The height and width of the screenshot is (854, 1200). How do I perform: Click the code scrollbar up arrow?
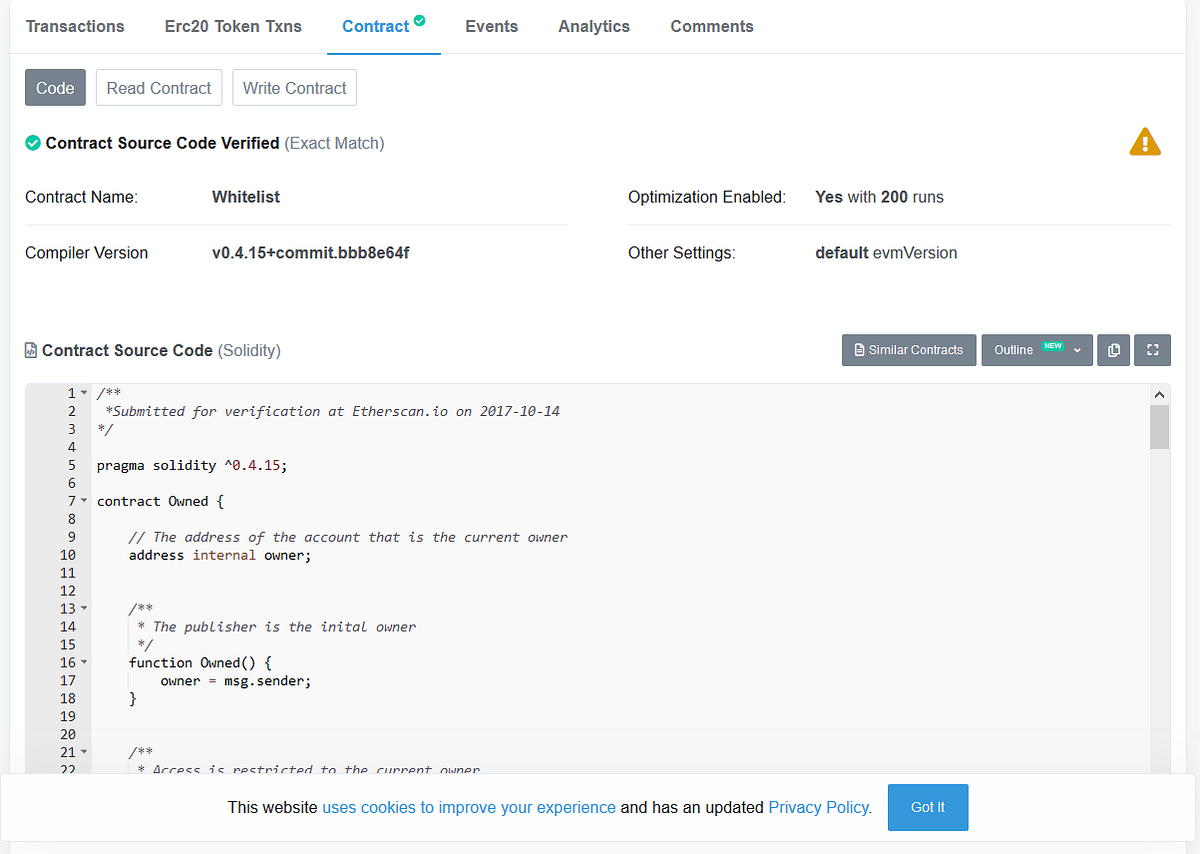pyautogui.click(x=1160, y=394)
